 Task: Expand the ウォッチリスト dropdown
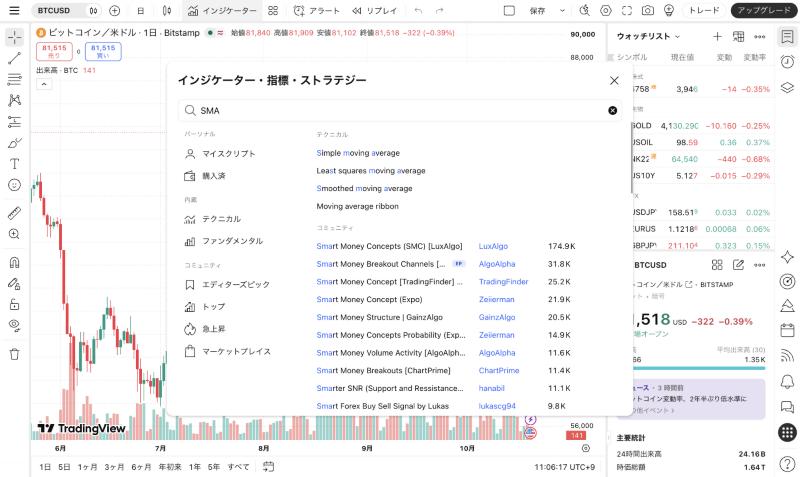click(x=648, y=36)
